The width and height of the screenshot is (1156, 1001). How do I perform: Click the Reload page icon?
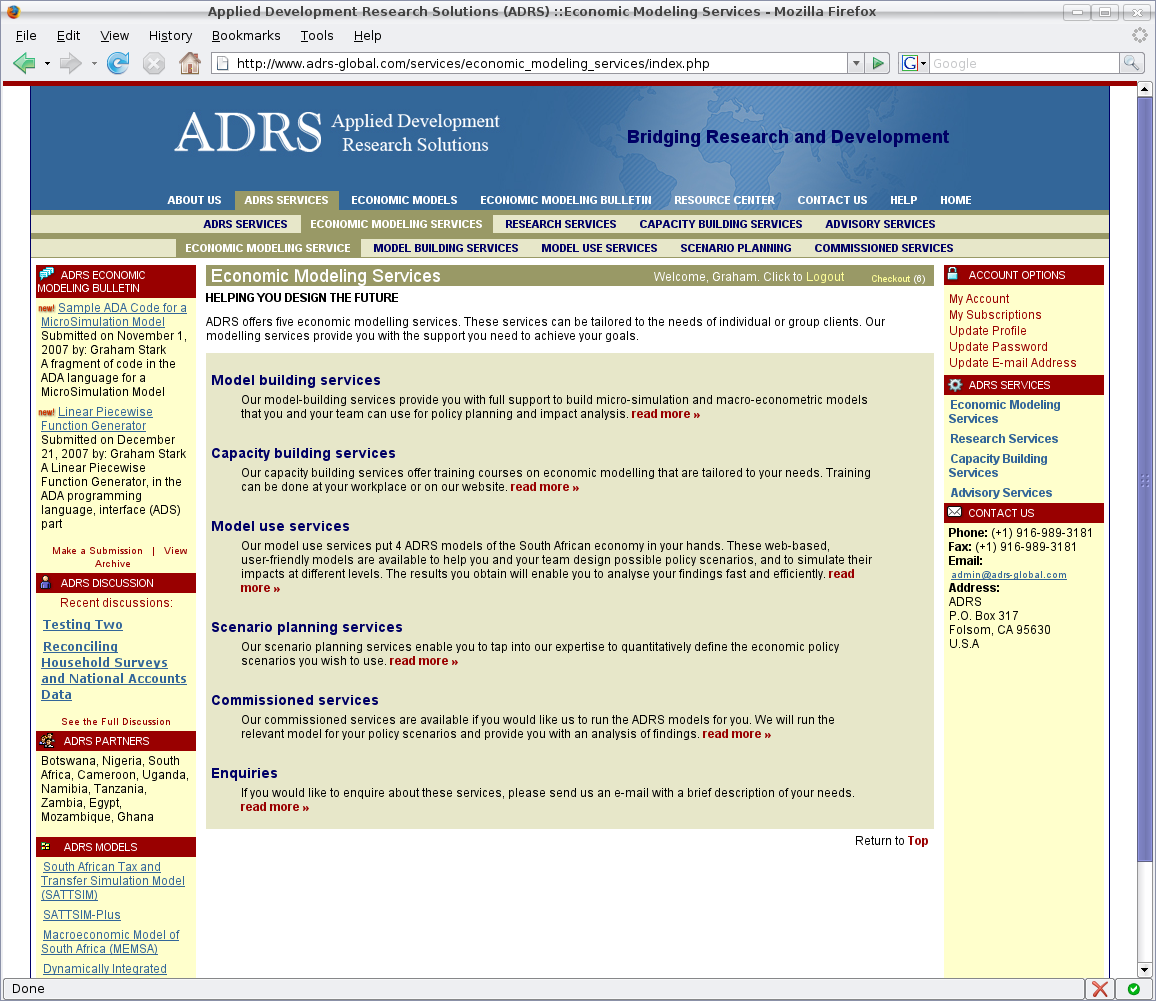click(x=118, y=63)
